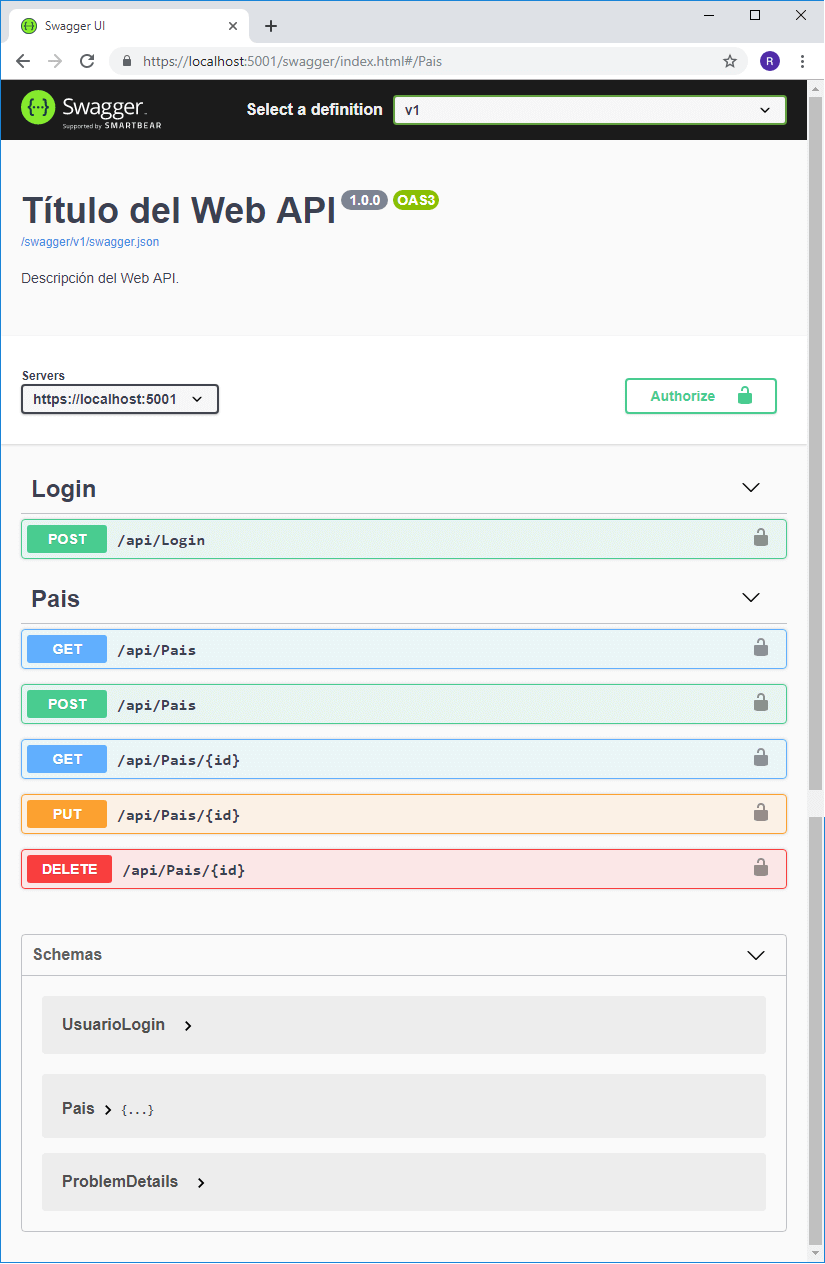The width and height of the screenshot is (825, 1264).
Task: Click the page reload icon
Action: [87, 61]
